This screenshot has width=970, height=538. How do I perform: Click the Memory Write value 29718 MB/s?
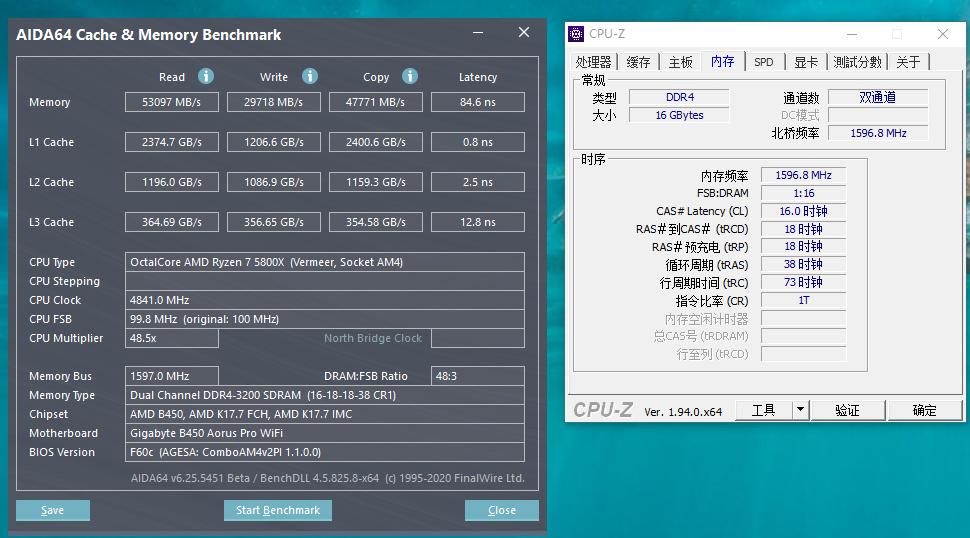(274, 102)
